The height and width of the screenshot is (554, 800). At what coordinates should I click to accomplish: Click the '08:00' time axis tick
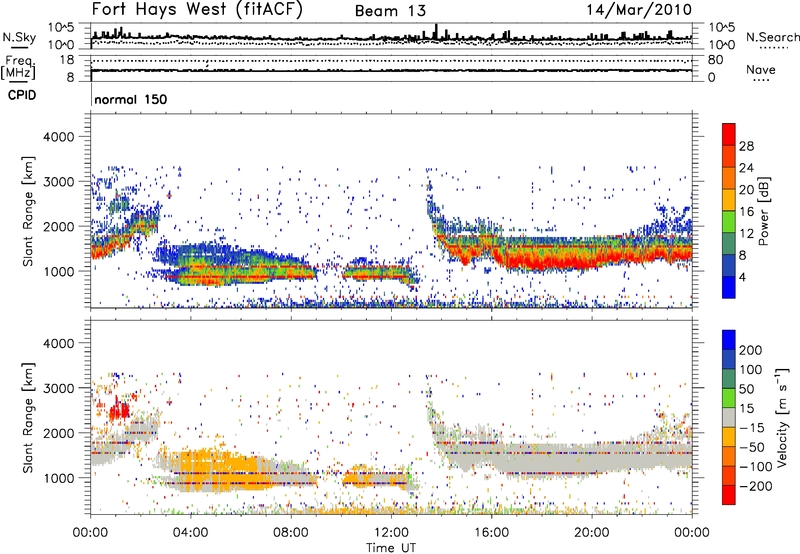pos(291,533)
